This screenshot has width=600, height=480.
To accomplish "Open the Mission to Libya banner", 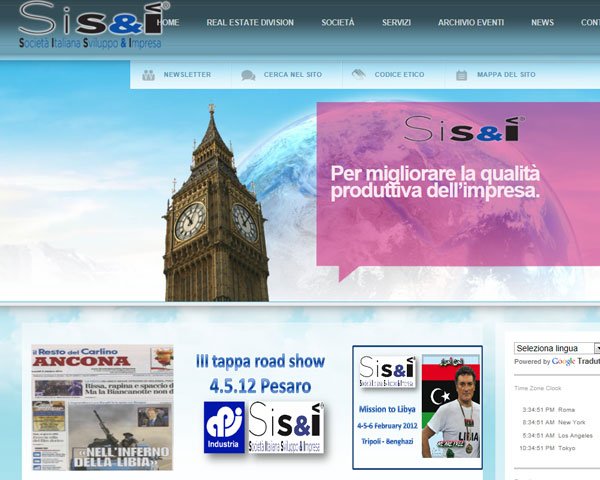I will pyautogui.click(x=417, y=407).
